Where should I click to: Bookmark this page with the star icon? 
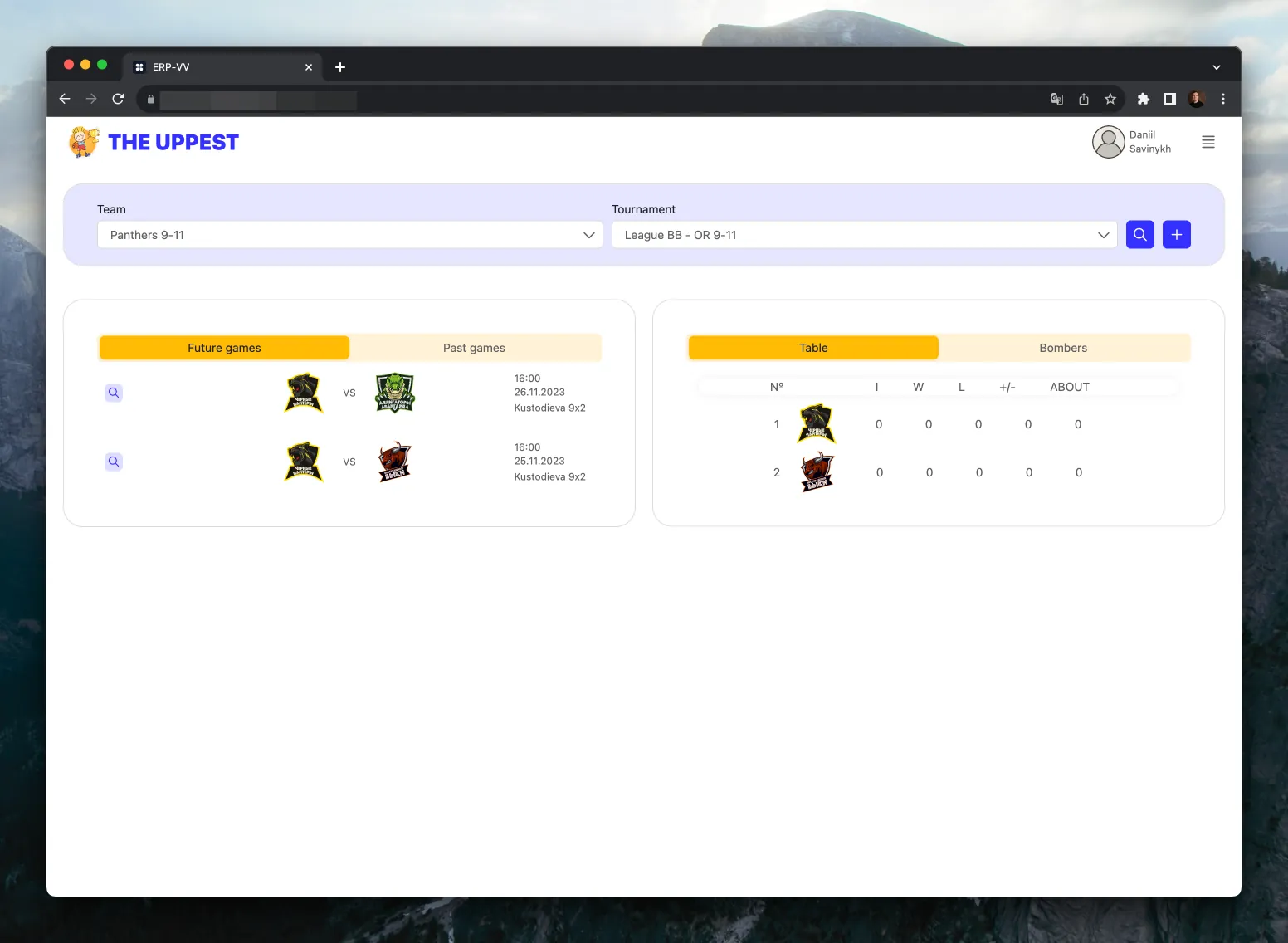(1110, 99)
